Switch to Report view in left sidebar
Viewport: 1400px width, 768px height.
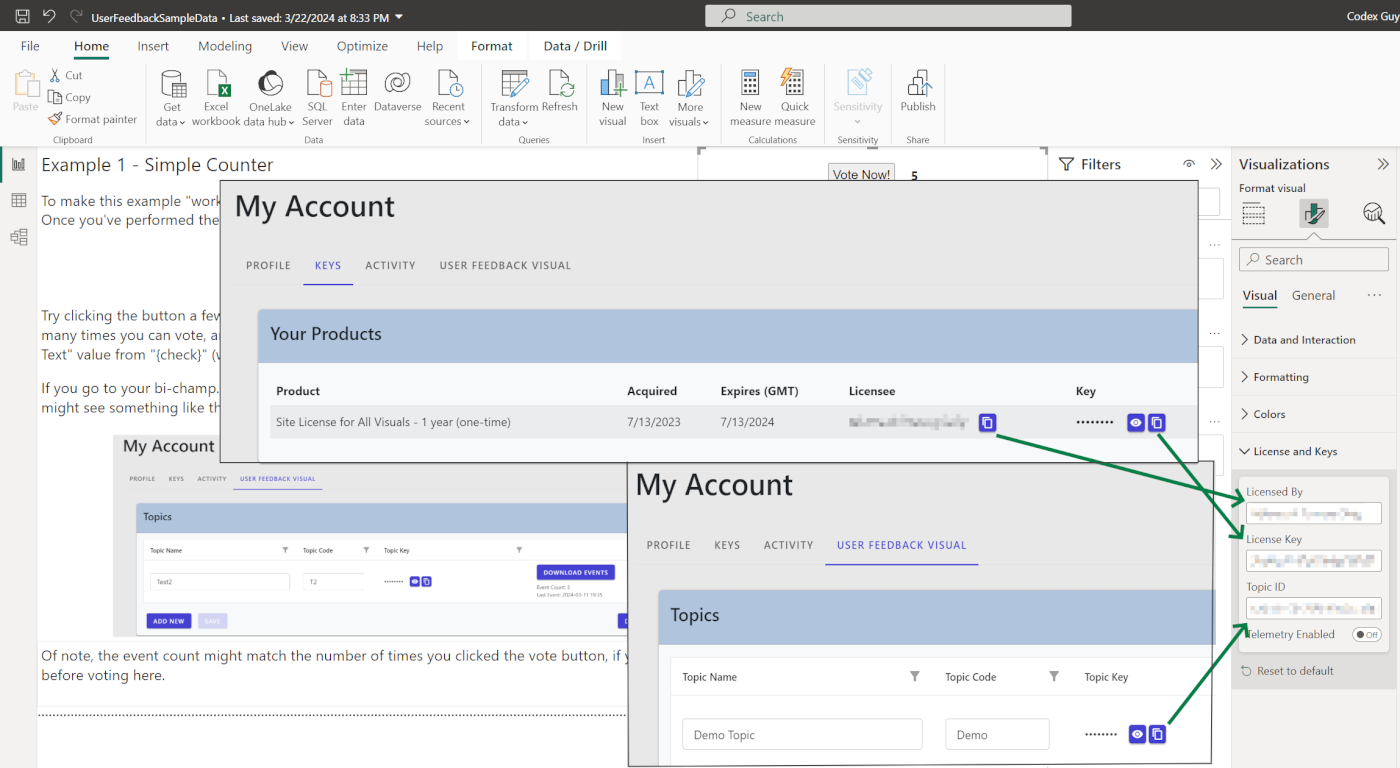point(18,165)
